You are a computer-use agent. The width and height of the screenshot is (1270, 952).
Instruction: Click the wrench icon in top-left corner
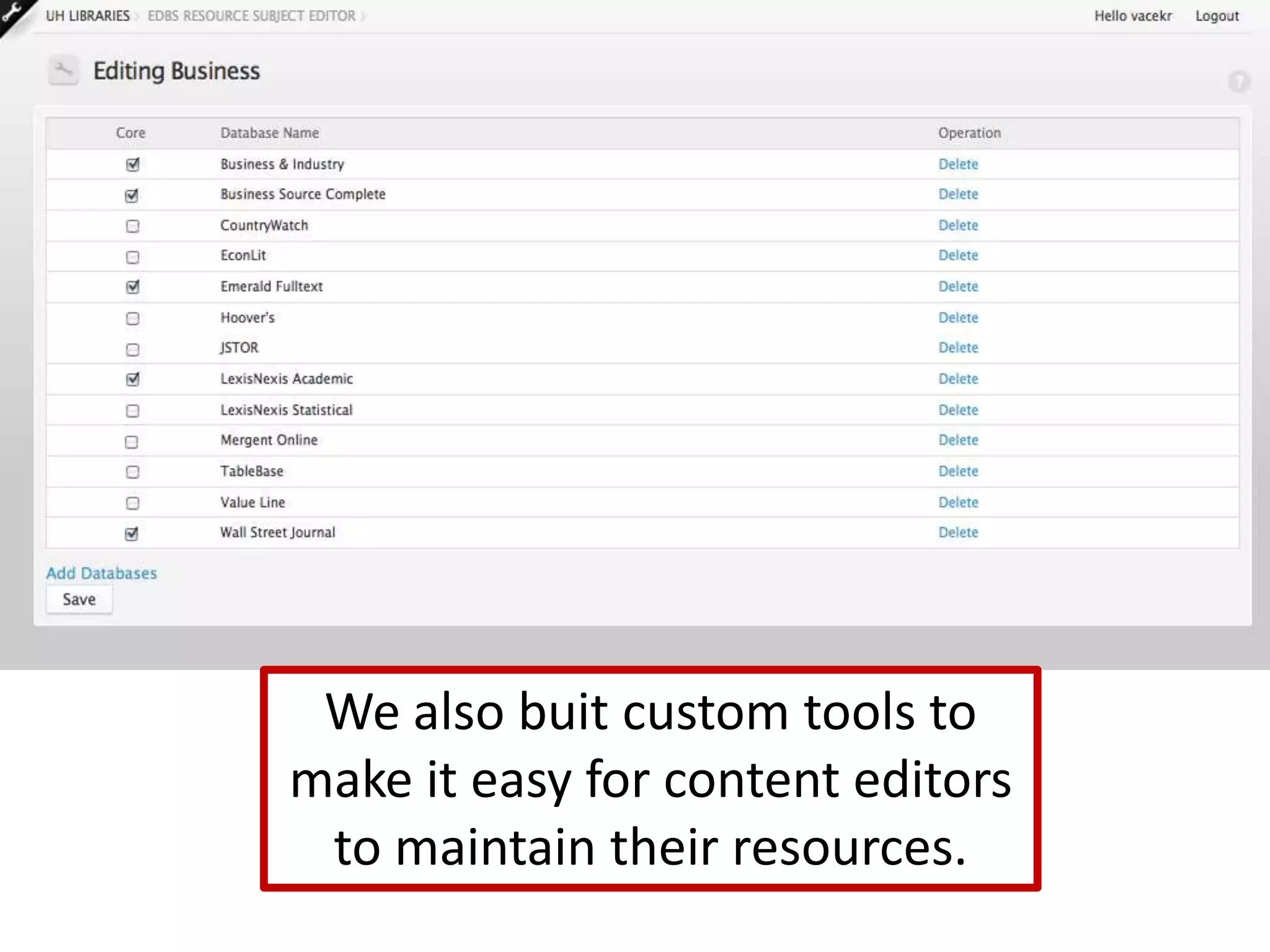click(x=12, y=11)
